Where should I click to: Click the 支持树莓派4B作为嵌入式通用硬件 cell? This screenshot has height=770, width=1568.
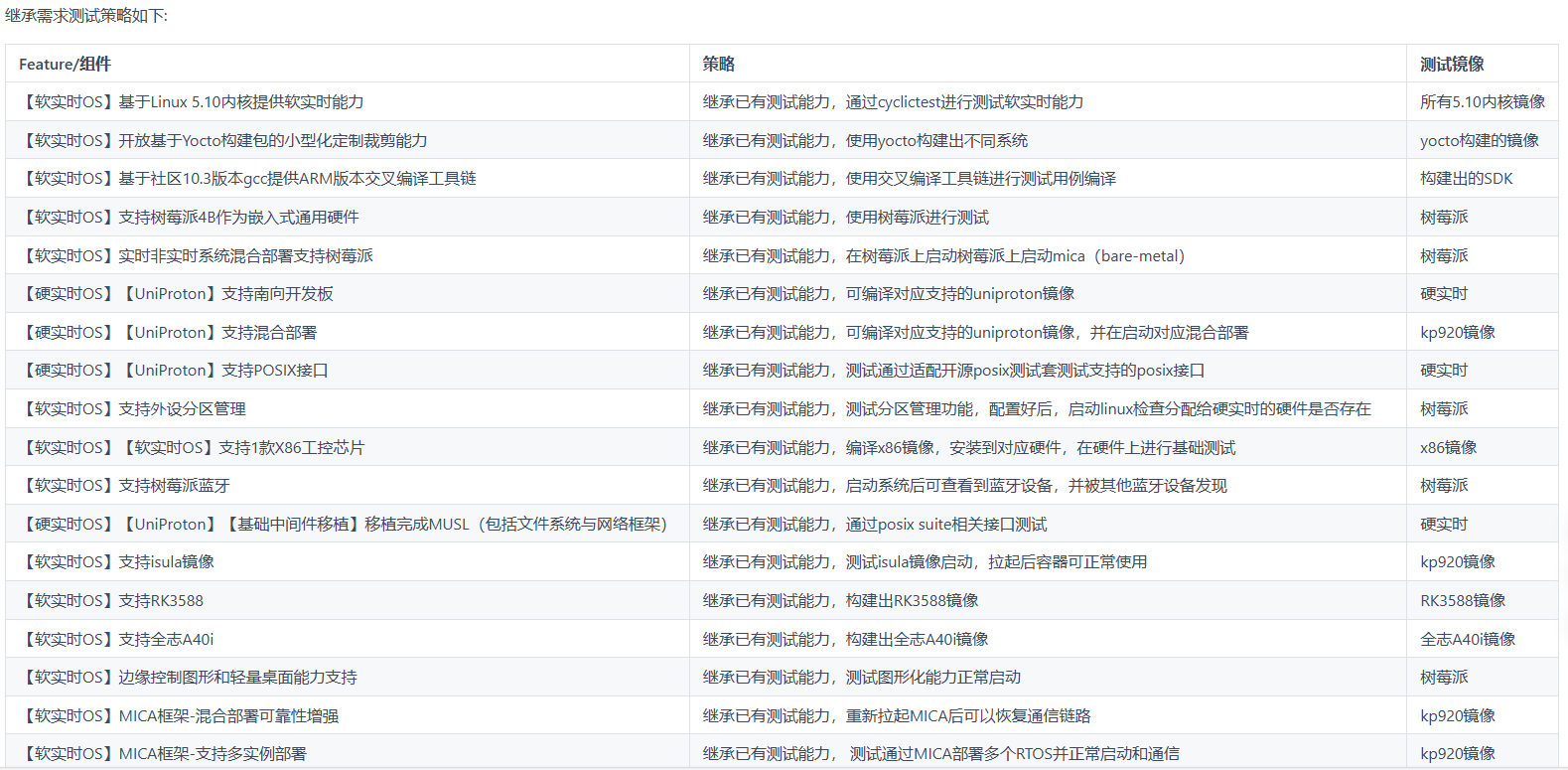(190, 218)
